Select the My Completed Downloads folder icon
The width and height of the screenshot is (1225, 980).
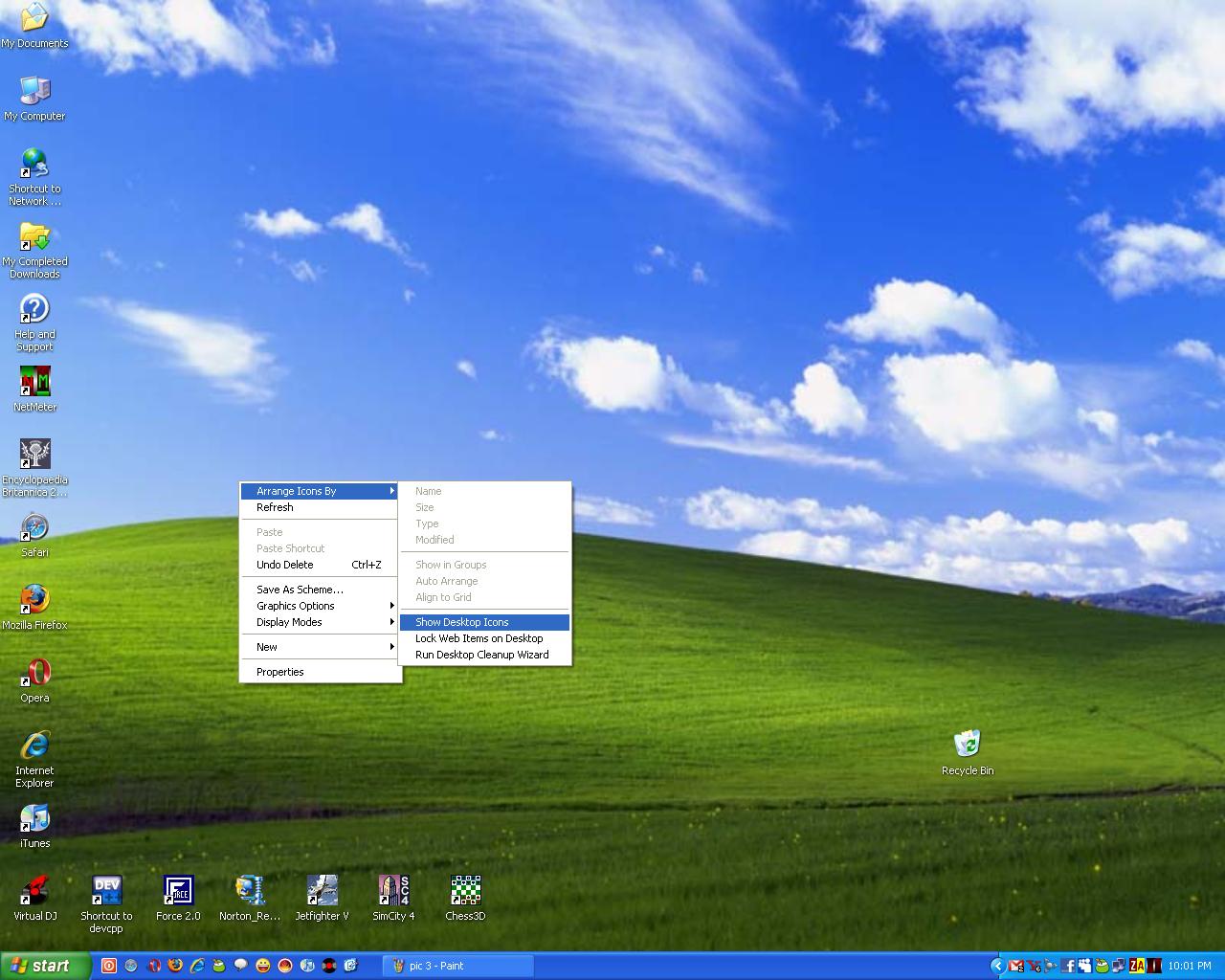point(34,250)
